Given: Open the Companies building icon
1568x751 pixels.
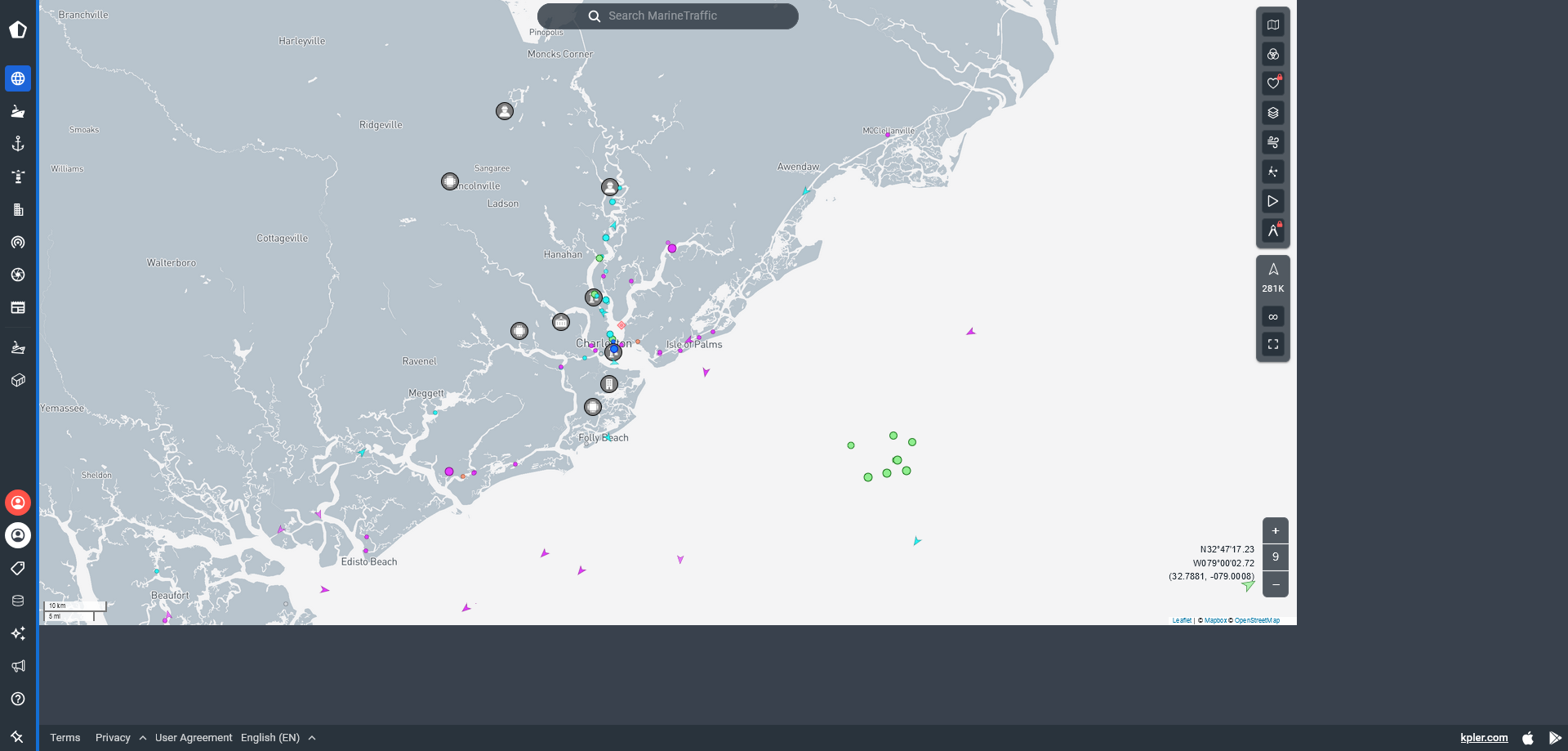Looking at the screenshot, I should click(x=18, y=209).
